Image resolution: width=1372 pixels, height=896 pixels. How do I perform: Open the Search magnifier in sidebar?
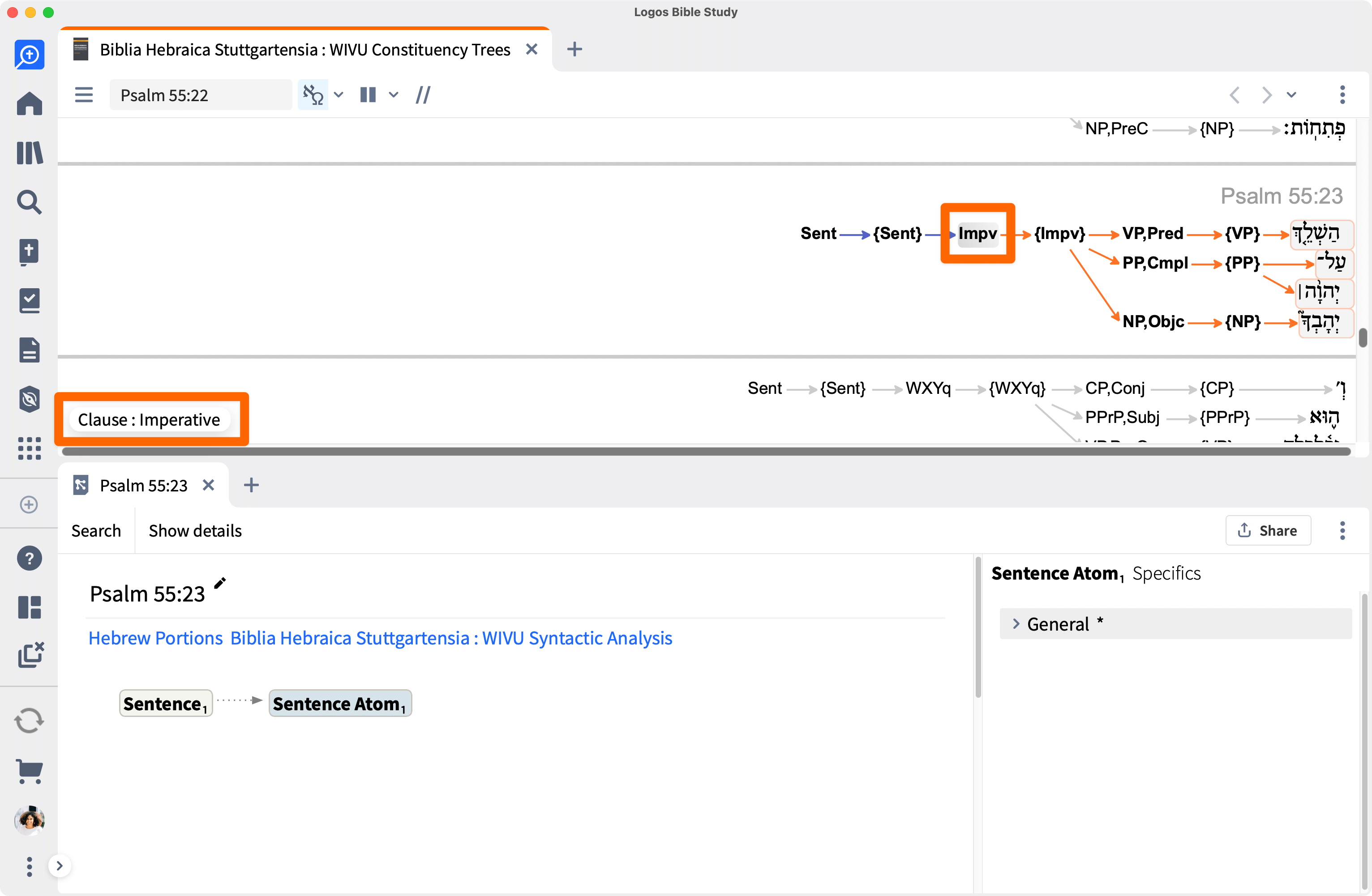[30, 202]
